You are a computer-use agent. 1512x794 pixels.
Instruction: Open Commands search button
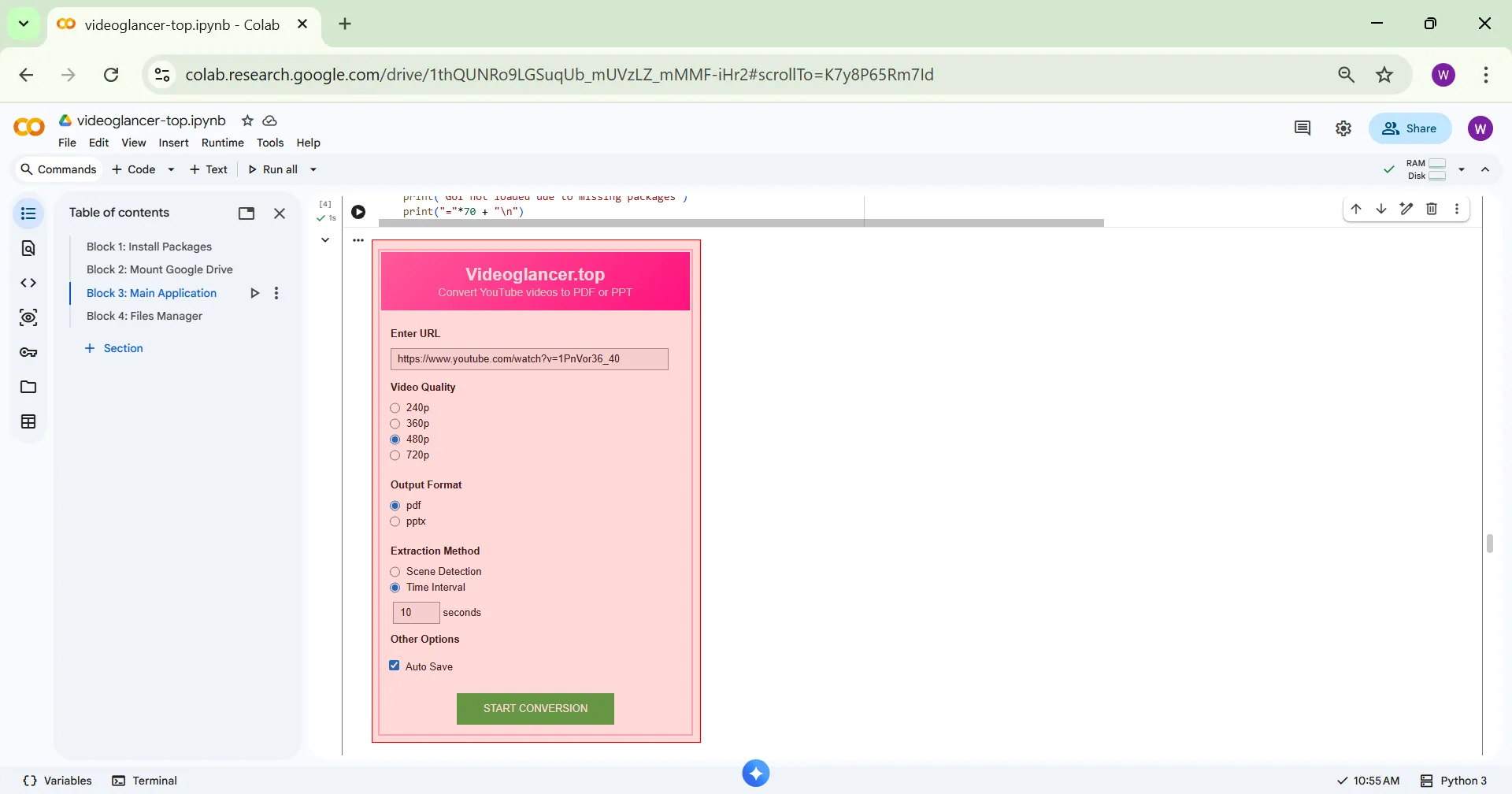pyautogui.click(x=58, y=169)
